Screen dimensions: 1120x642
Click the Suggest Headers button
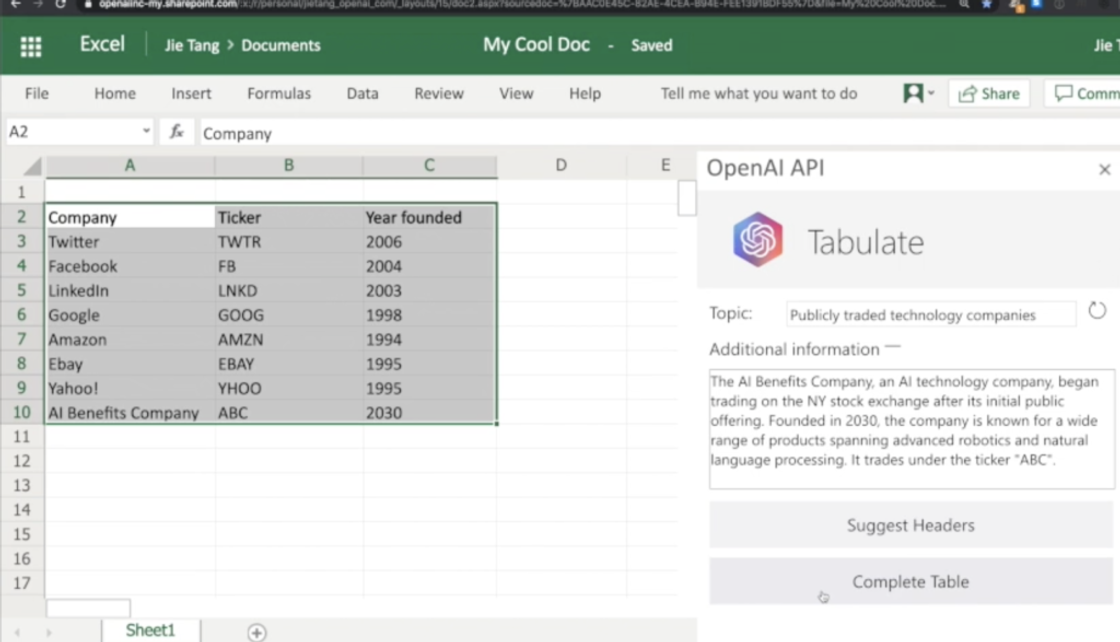pos(910,525)
